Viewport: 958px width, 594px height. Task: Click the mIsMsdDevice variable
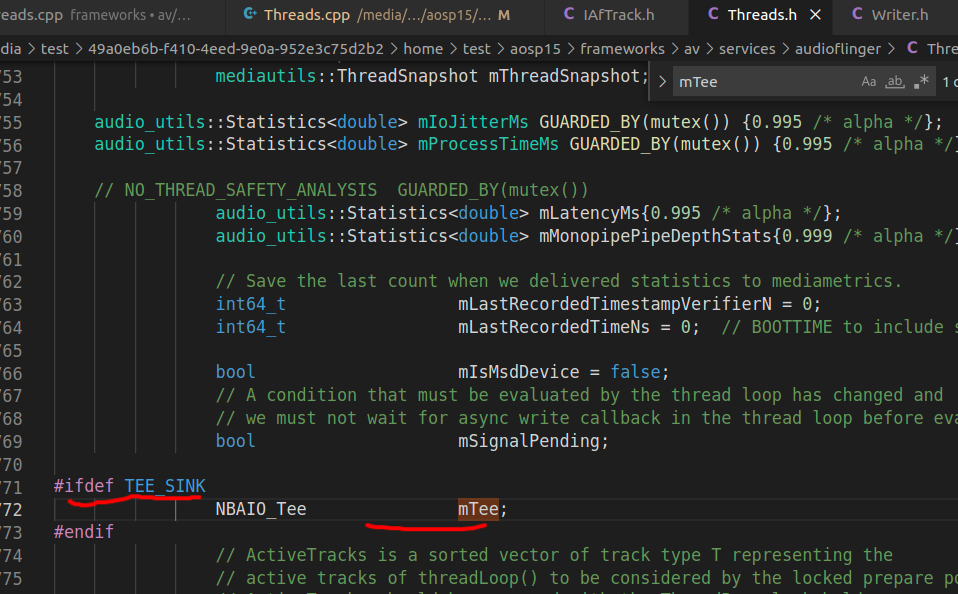click(x=519, y=372)
